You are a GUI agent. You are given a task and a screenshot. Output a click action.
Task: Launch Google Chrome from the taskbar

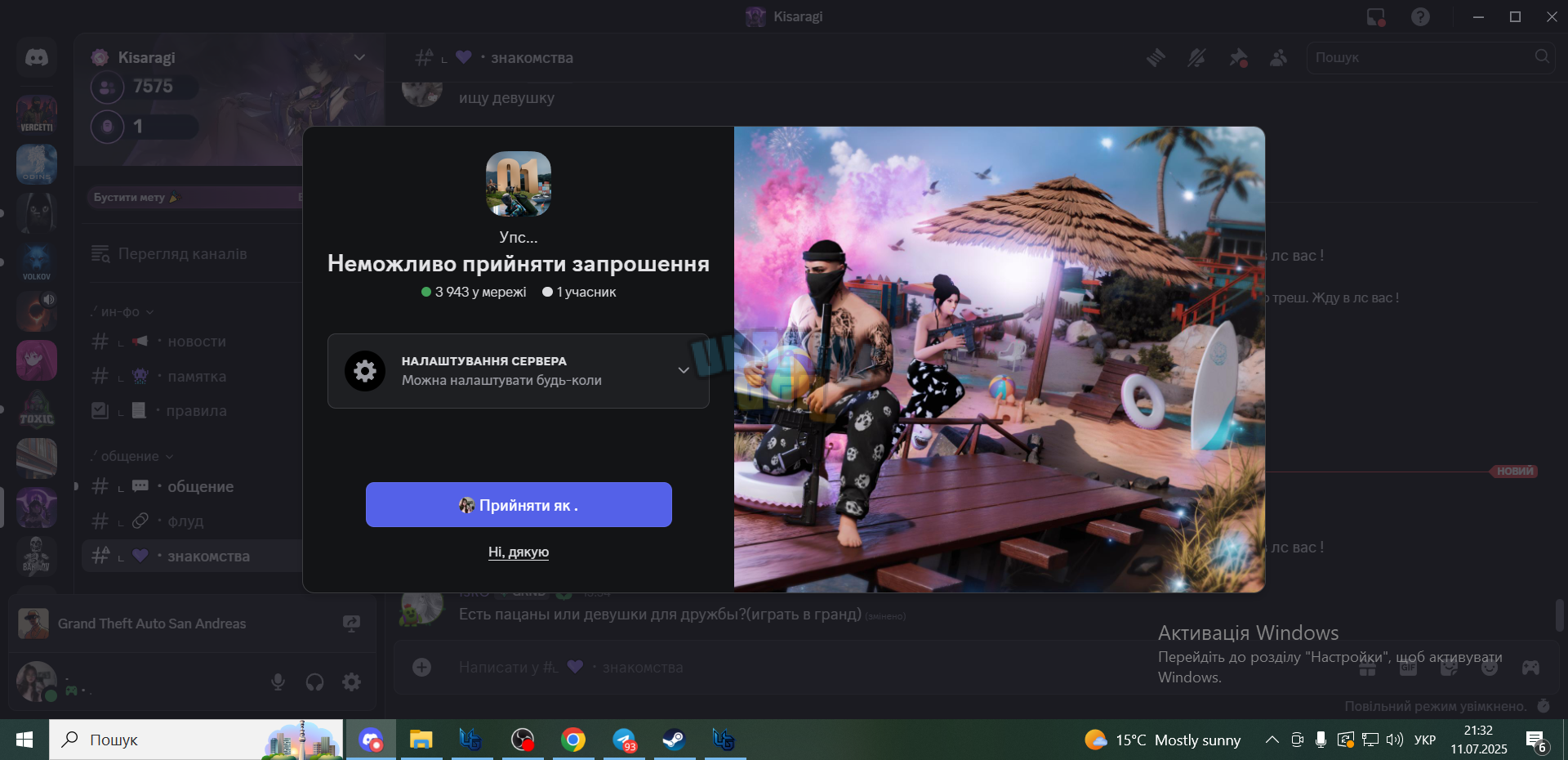(x=573, y=740)
